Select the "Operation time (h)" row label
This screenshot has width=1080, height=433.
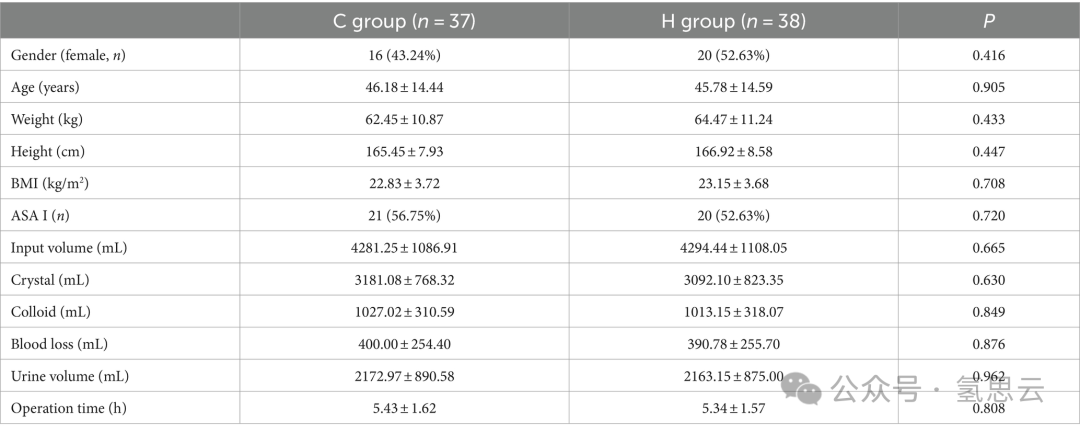point(68,408)
